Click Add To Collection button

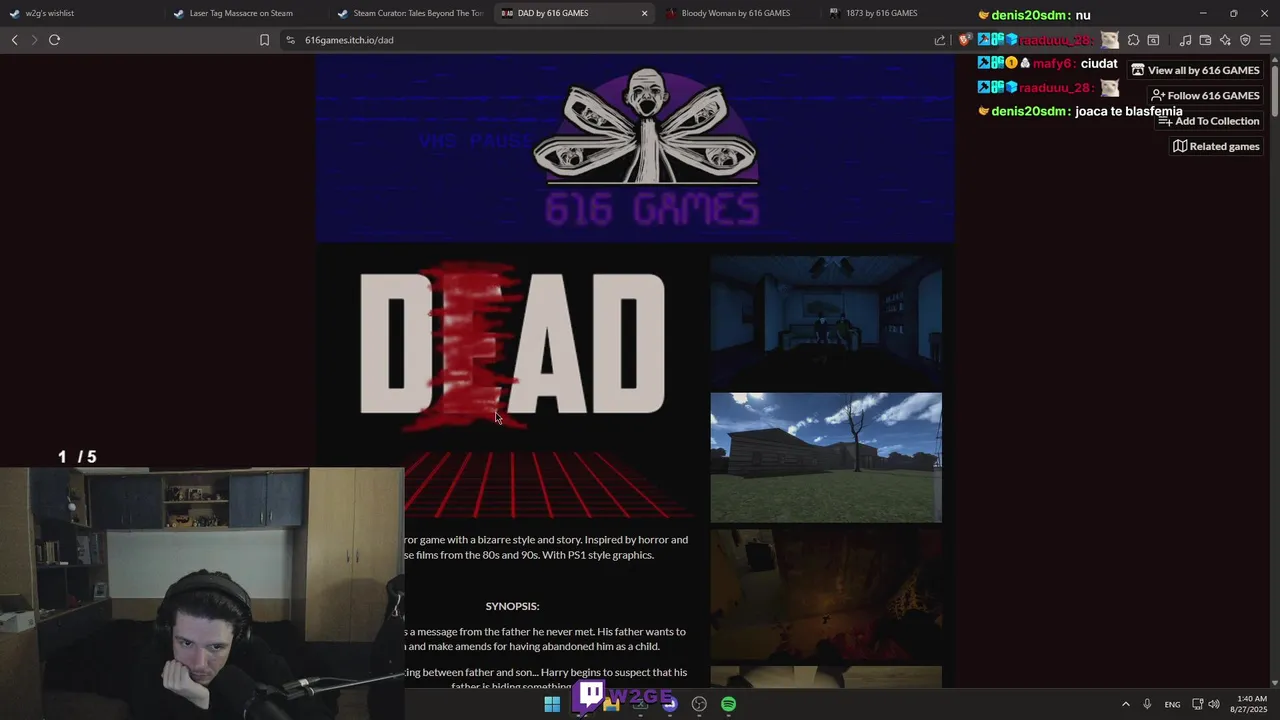tap(1209, 121)
